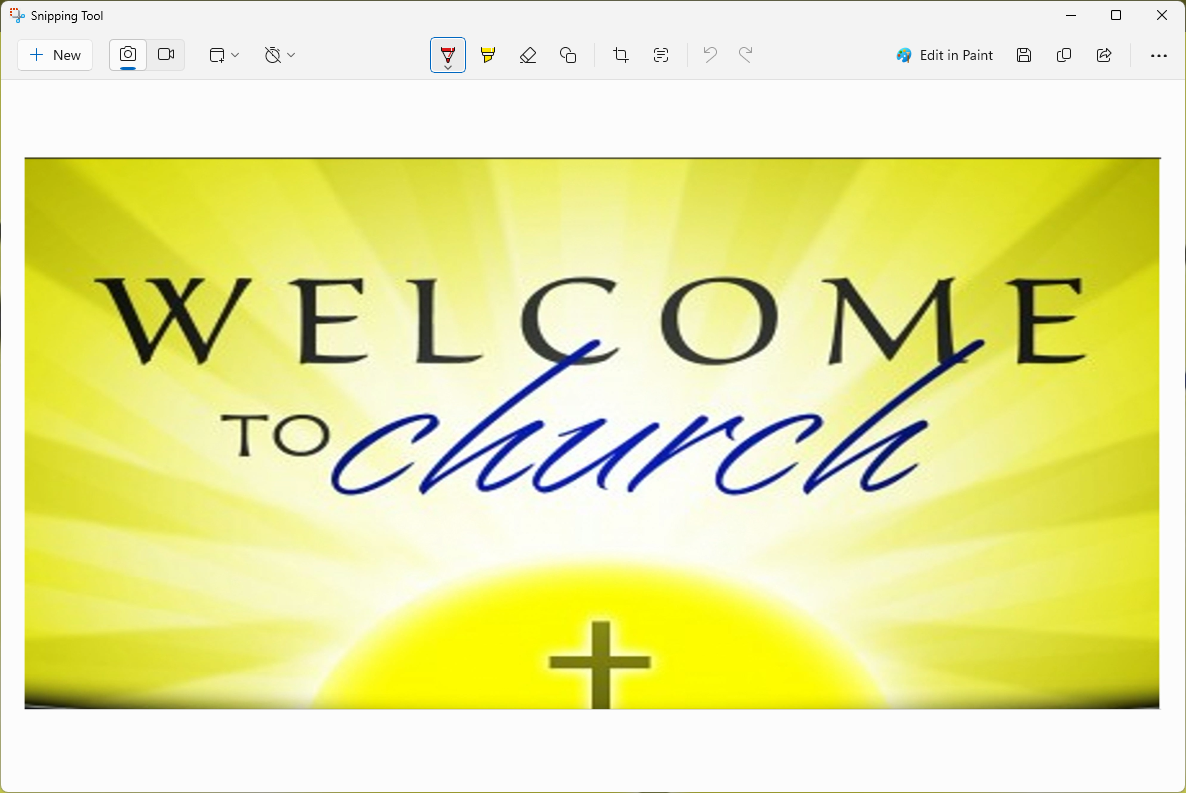
Task: Select the ballpoint pen tool
Action: pyautogui.click(x=448, y=55)
